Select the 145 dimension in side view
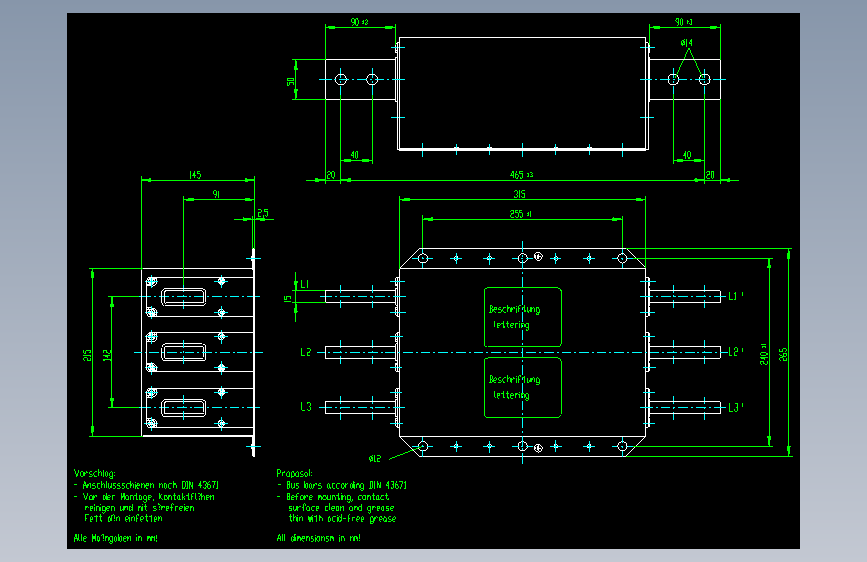The width and height of the screenshot is (867, 562). 195,175
